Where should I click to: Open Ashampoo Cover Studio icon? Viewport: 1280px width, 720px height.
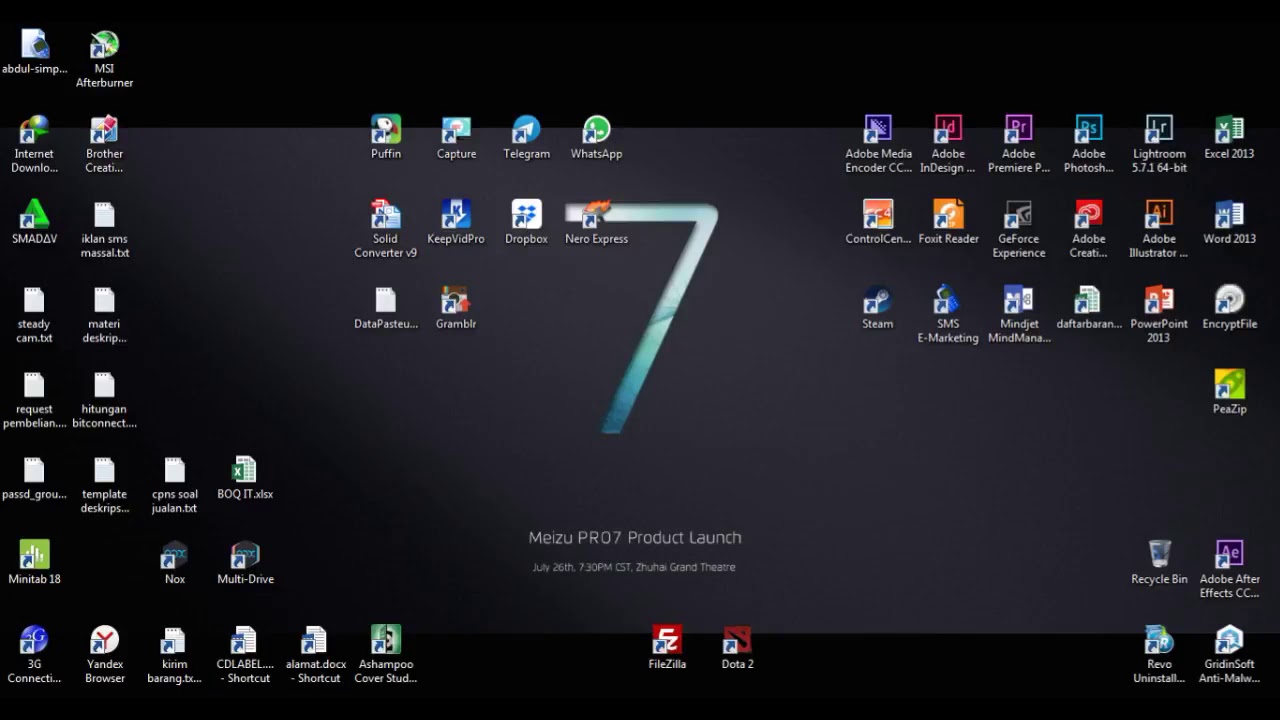386,640
